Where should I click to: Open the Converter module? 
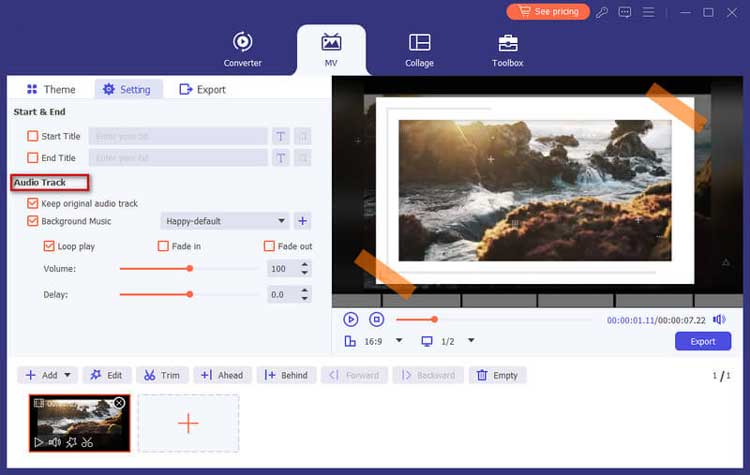tap(243, 50)
